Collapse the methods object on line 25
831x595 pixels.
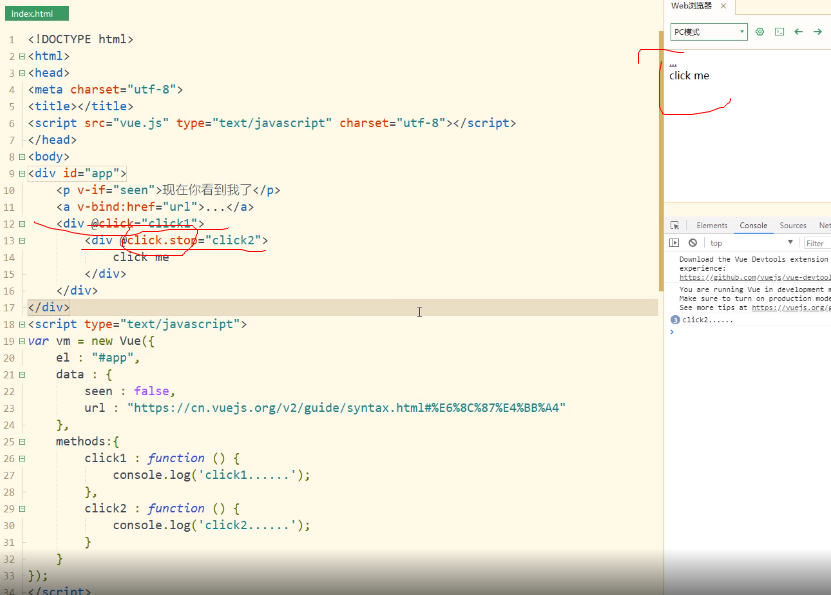click(x=22, y=441)
